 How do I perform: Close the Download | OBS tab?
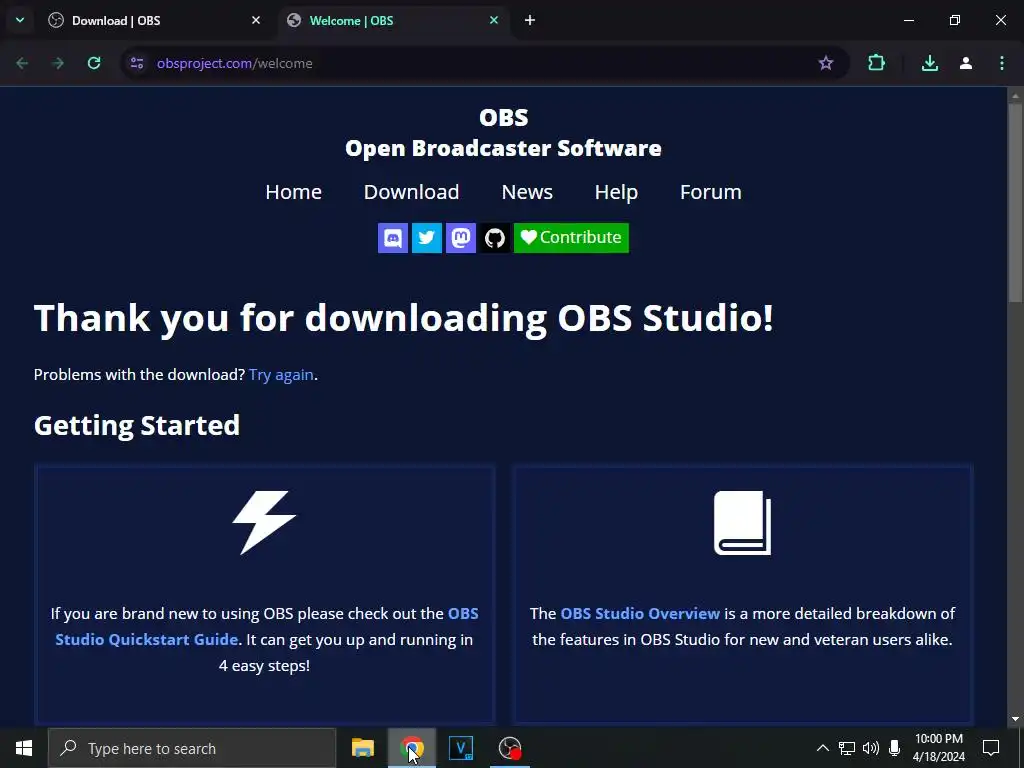pos(256,20)
